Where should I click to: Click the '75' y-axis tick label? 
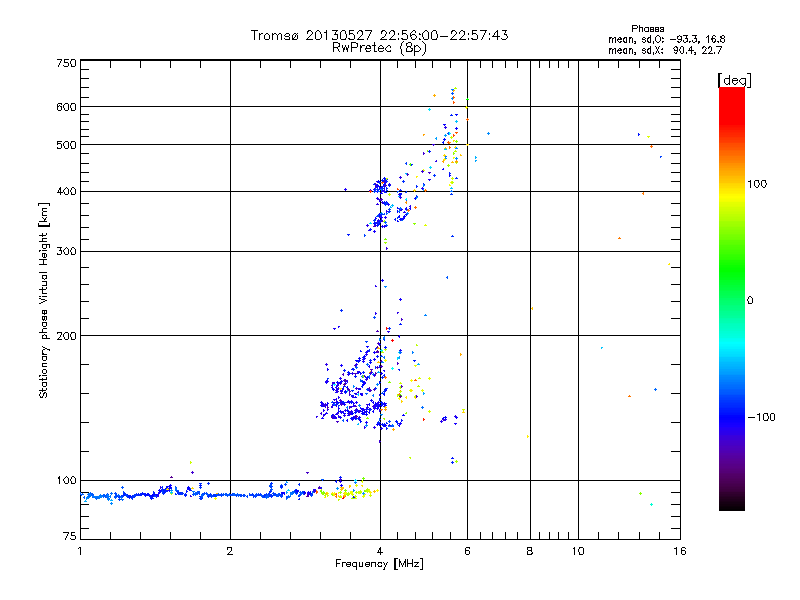[x=70, y=536]
